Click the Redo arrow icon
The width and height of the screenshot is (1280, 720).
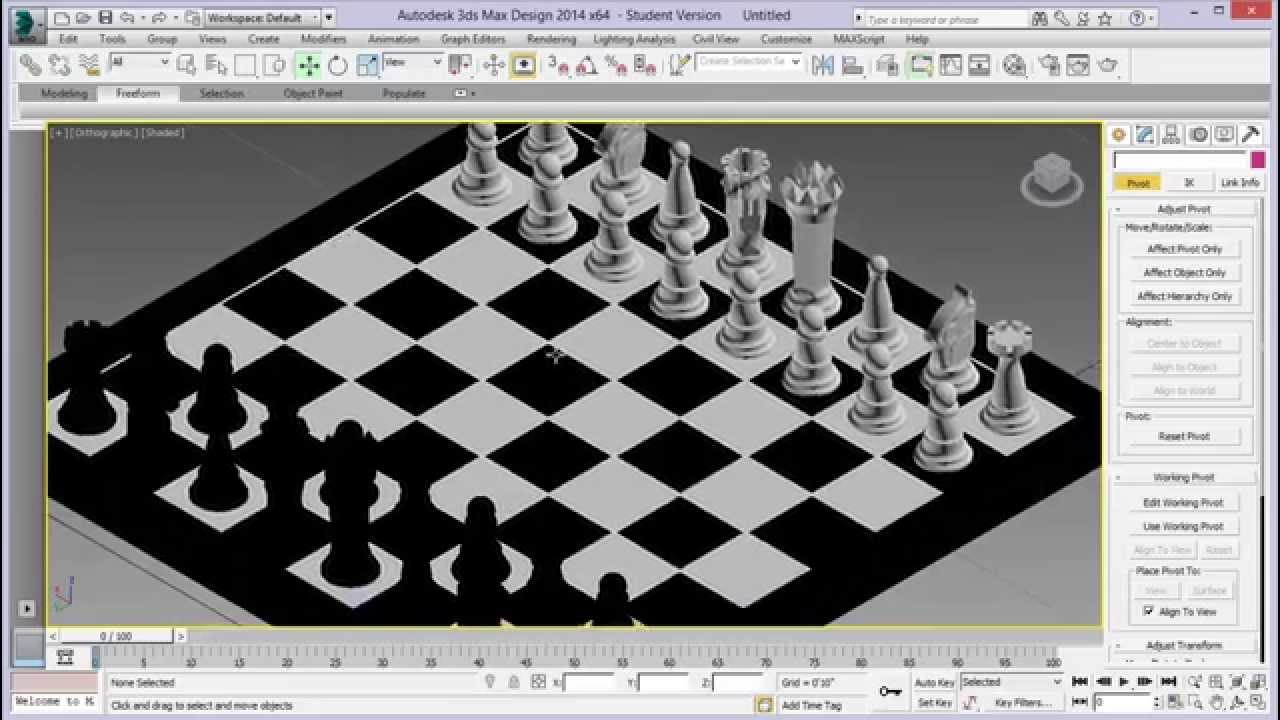[159, 18]
